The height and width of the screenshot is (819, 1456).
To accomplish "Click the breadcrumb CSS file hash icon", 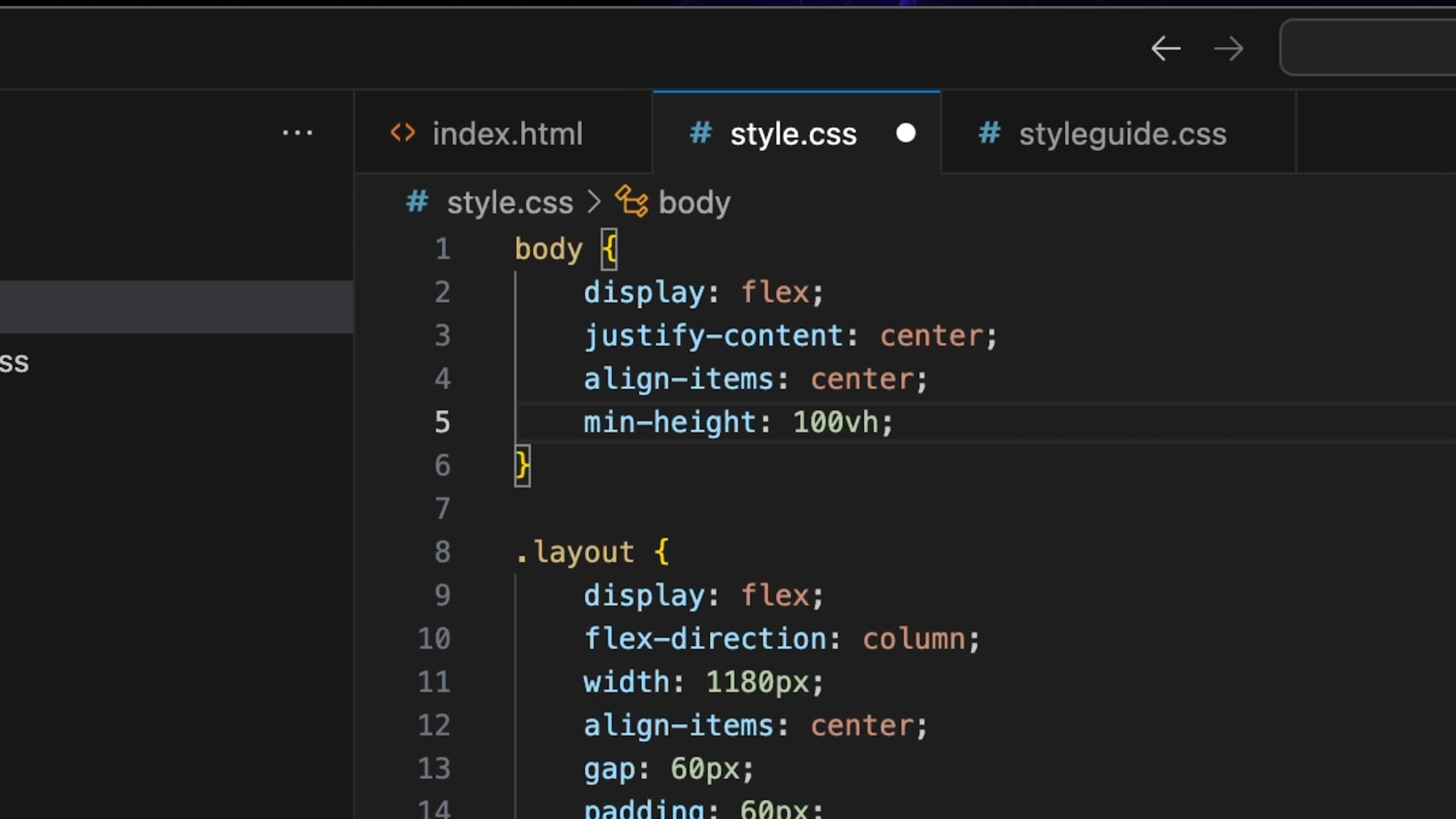I will [418, 202].
